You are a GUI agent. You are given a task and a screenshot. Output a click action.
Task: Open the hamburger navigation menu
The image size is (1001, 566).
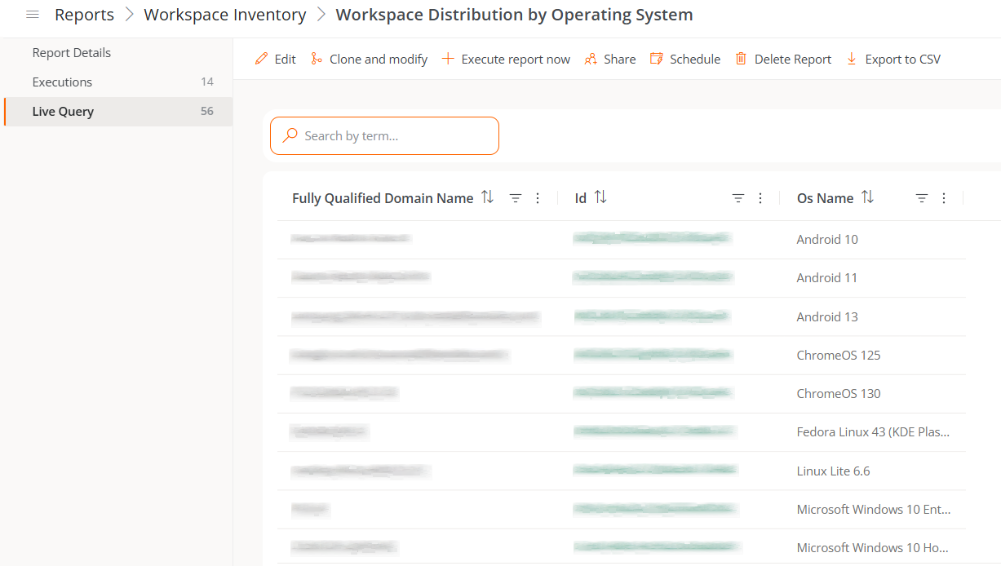click(32, 15)
